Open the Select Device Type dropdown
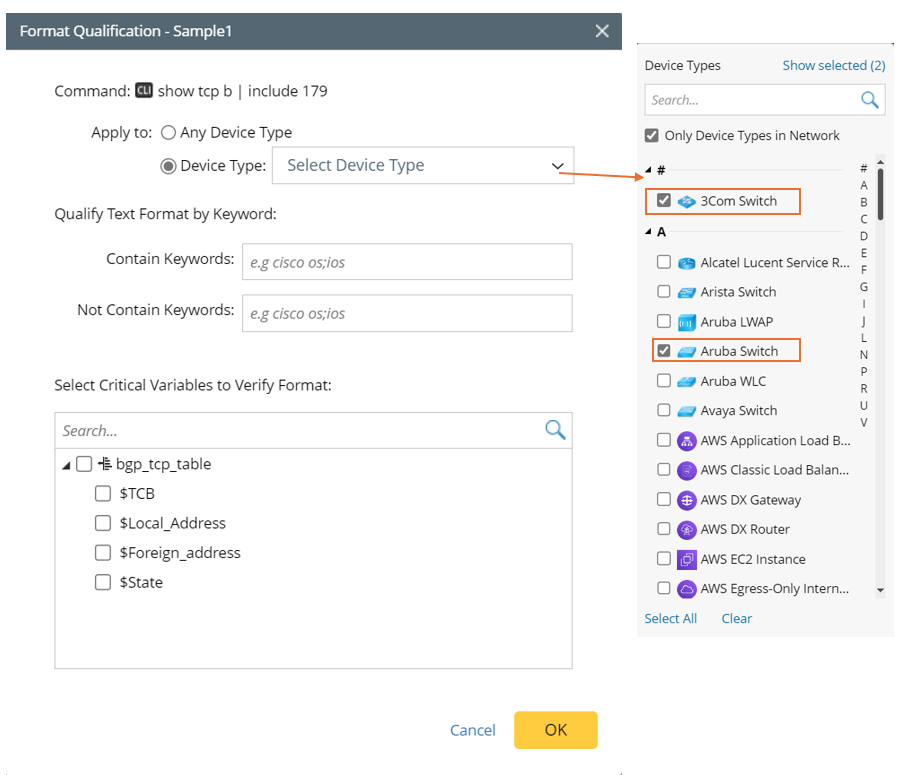Viewport: 903px width, 775px height. coord(423,166)
